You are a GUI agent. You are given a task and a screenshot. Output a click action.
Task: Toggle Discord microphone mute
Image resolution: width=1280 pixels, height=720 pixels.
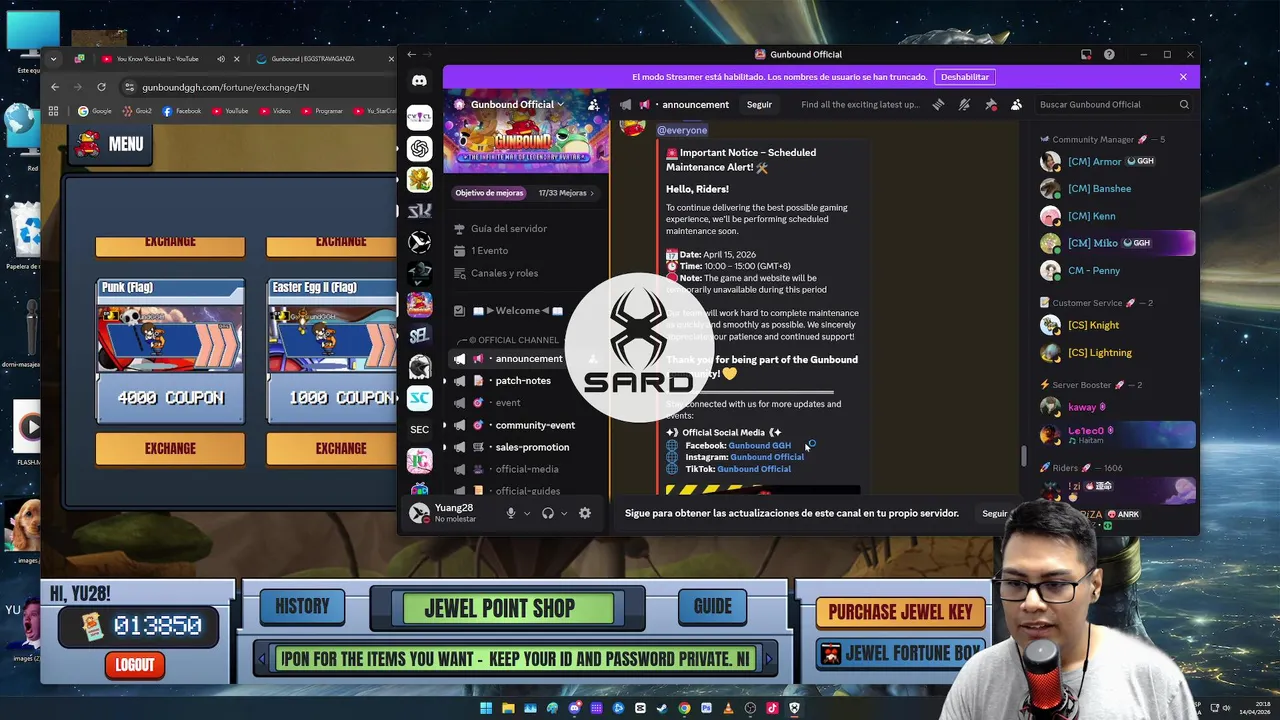pos(510,513)
